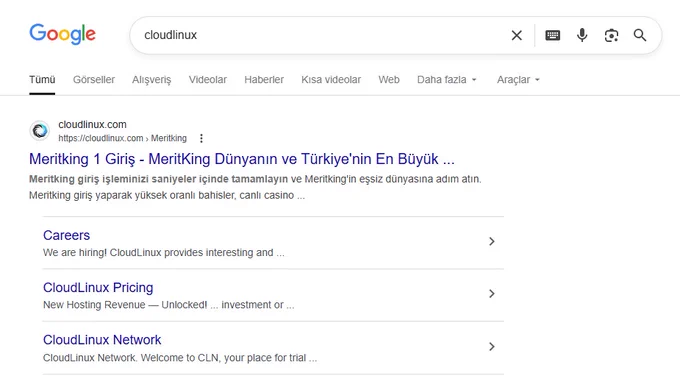Click the cloudlinux.com site favicon
The height and width of the screenshot is (376, 680).
(x=39, y=131)
